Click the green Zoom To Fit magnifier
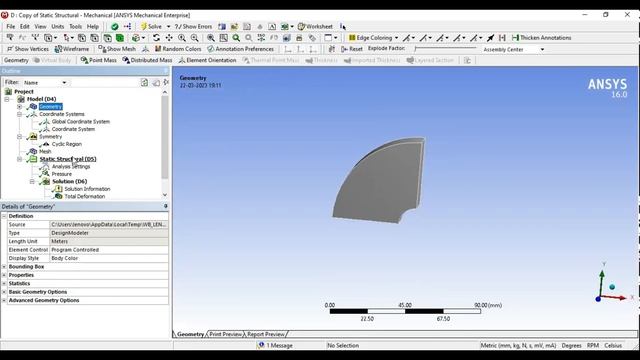 pyautogui.click(x=236, y=38)
